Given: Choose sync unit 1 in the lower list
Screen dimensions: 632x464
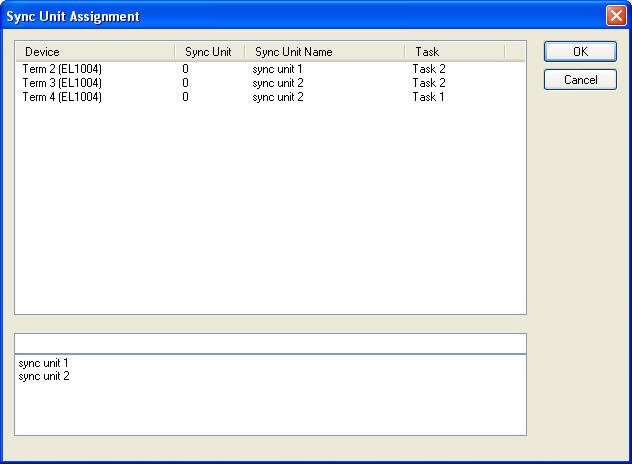Looking at the screenshot, I should (x=44, y=363).
